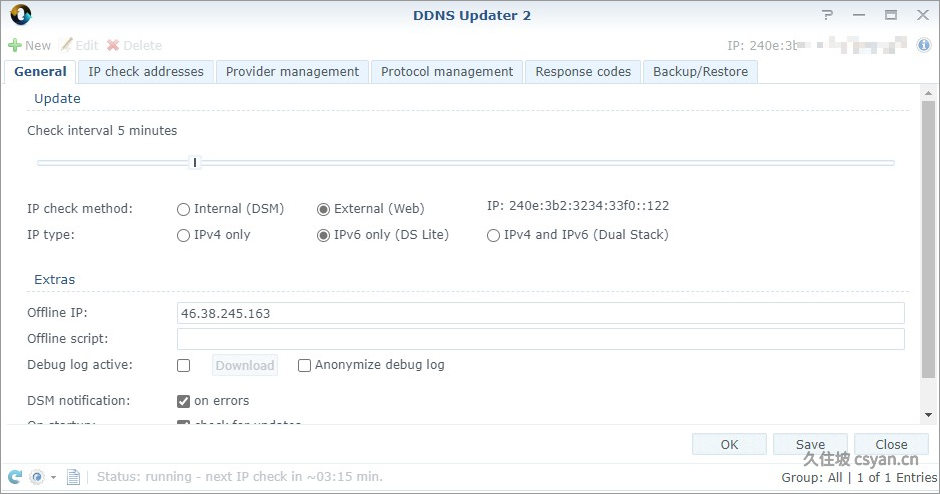940x494 pixels.
Task: Click the Offline IP input field
Action: pyautogui.click(x=540, y=313)
